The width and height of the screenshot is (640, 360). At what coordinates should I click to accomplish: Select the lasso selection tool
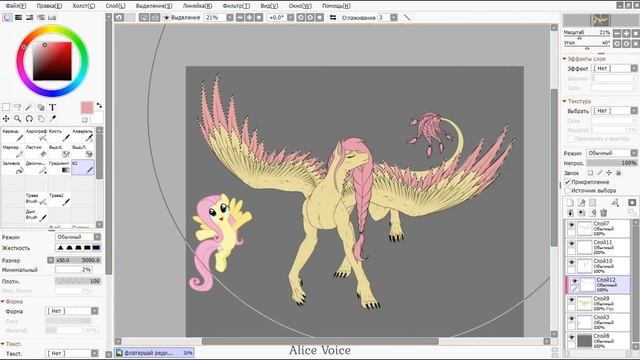(18, 107)
